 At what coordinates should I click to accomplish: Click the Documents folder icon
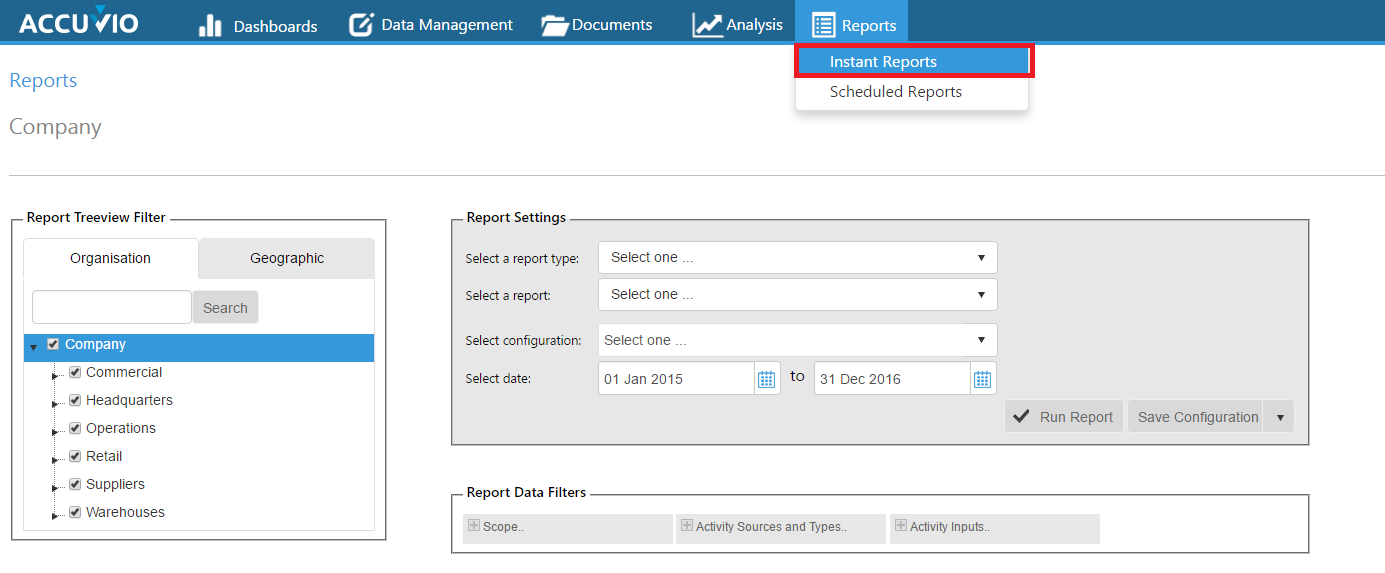point(555,26)
